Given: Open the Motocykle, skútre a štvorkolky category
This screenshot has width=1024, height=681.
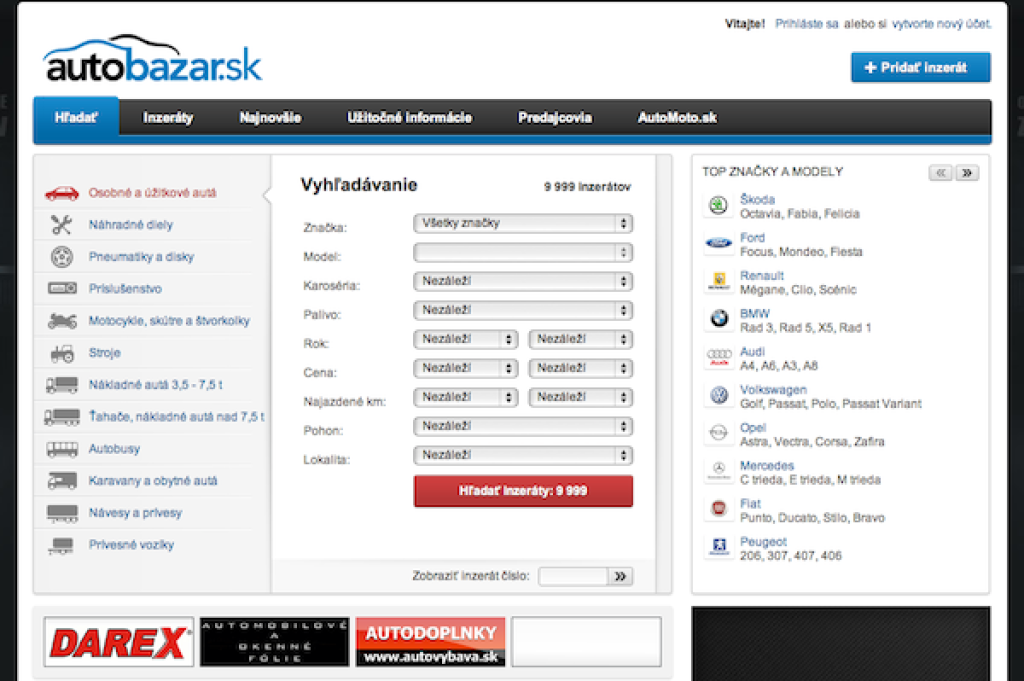Looking at the screenshot, I should point(169,321).
